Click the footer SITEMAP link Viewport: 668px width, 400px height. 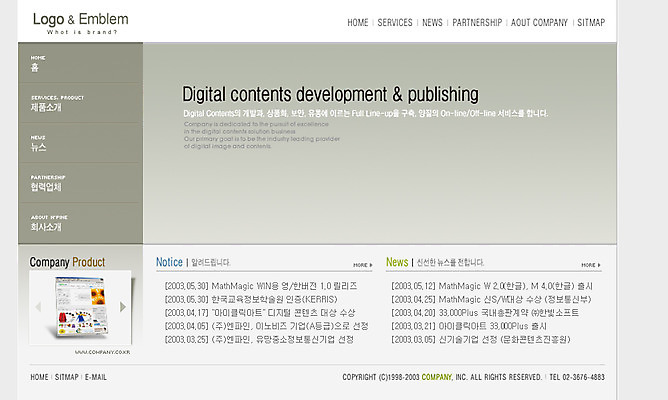tap(67, 377)
